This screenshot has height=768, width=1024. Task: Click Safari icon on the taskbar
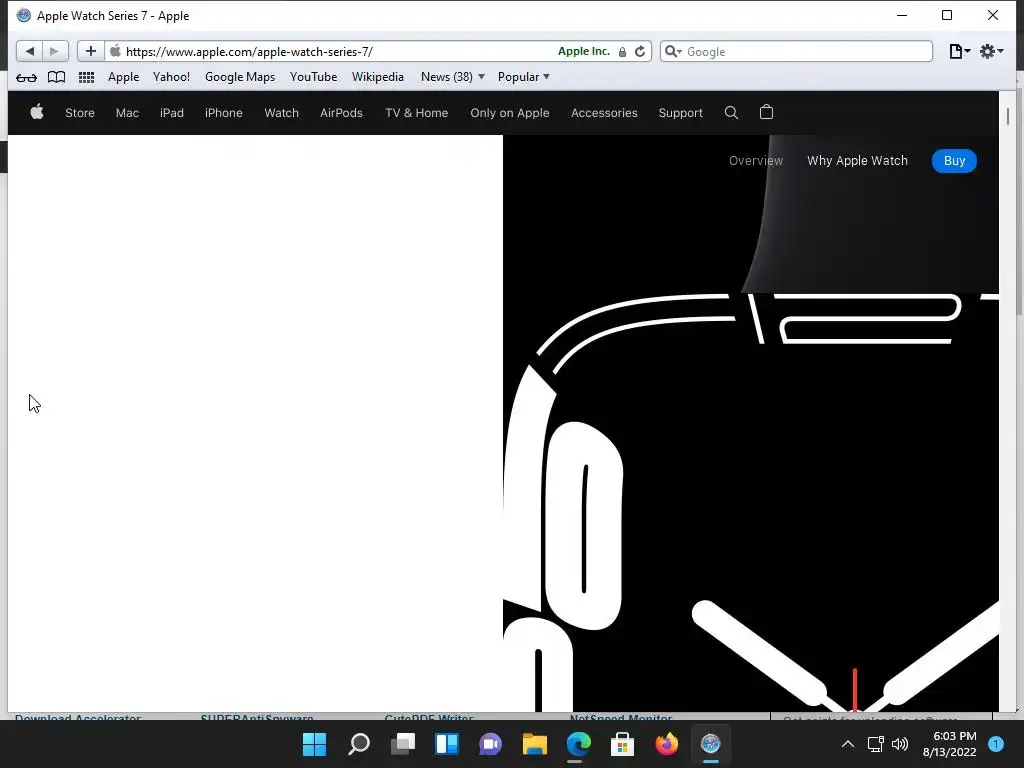(711, 744)
